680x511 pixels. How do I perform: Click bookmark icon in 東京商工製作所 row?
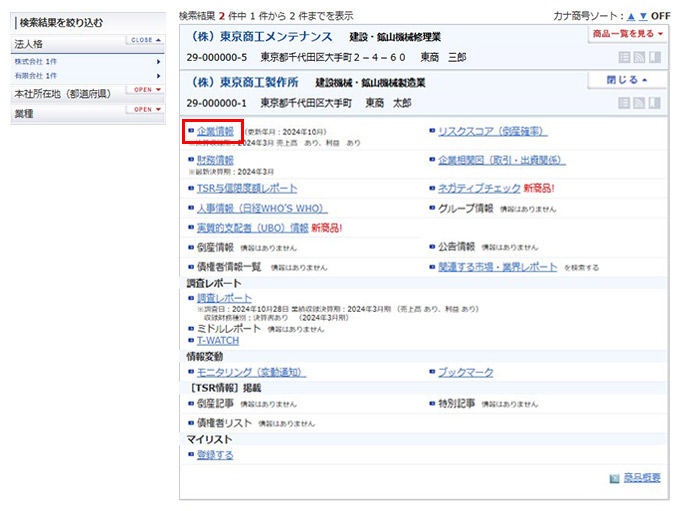pyautogui.click(x=654, y=103)
